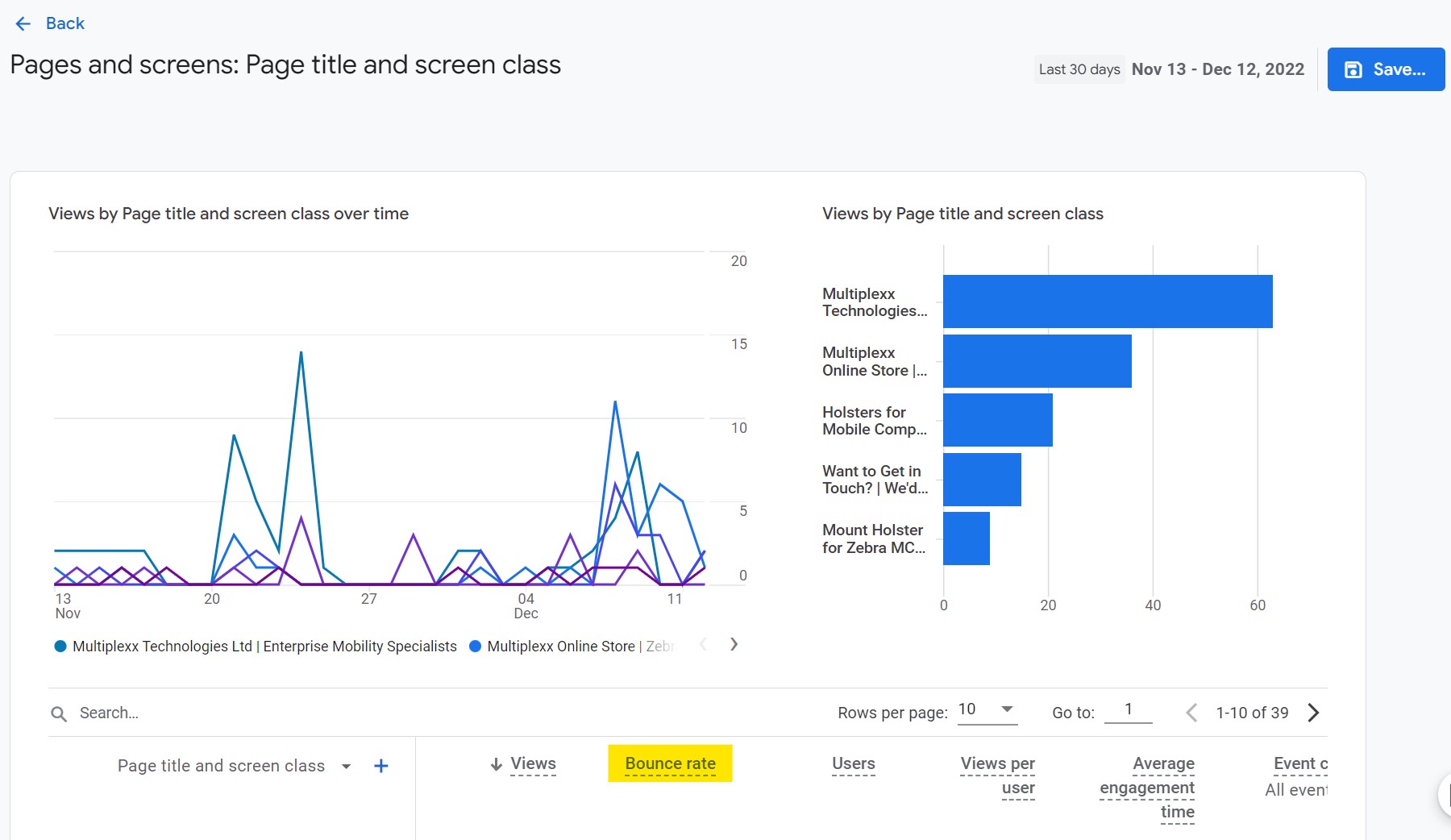Viewport: 1451px width, 840px height.
Task: Sort by the Users column
Action: (853, 764)
